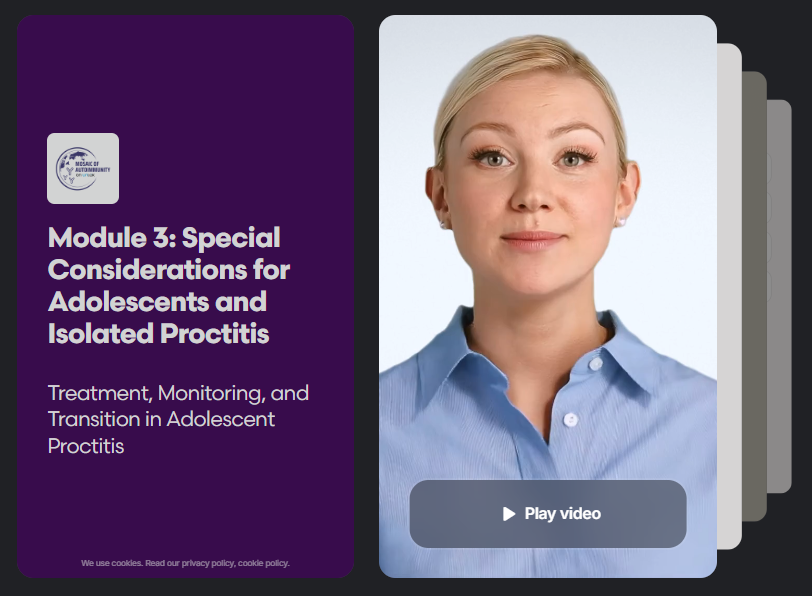Click the play triangle icon
The height and width of the screenshot is (596, 812).
tap(509, 514)
